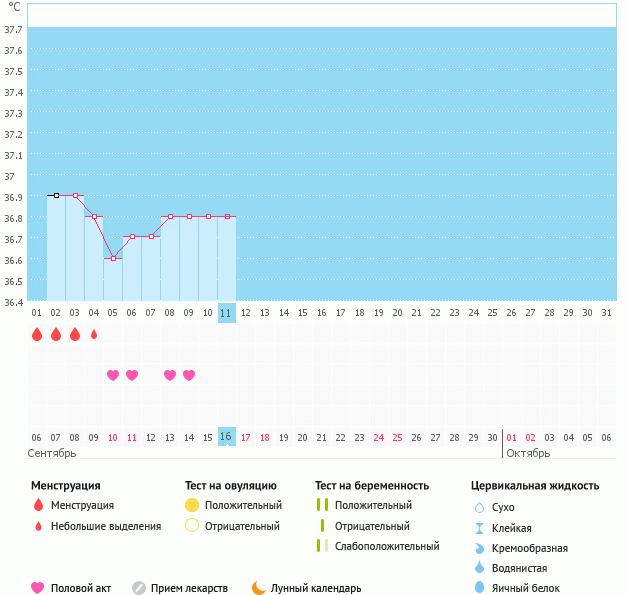This screenshot has width=626, height=595.
Task: Click the heart icon on cycle day 09
Action: click(189, 375)
